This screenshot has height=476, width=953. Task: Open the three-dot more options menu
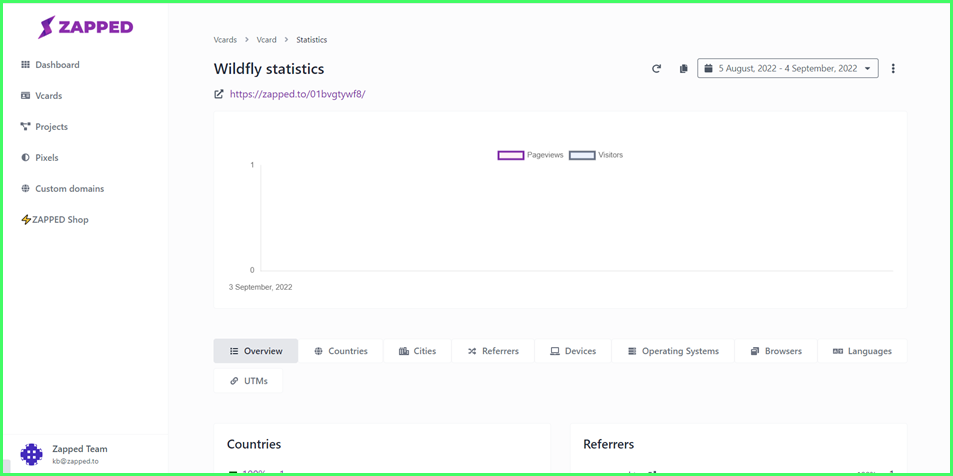[893, 69]
